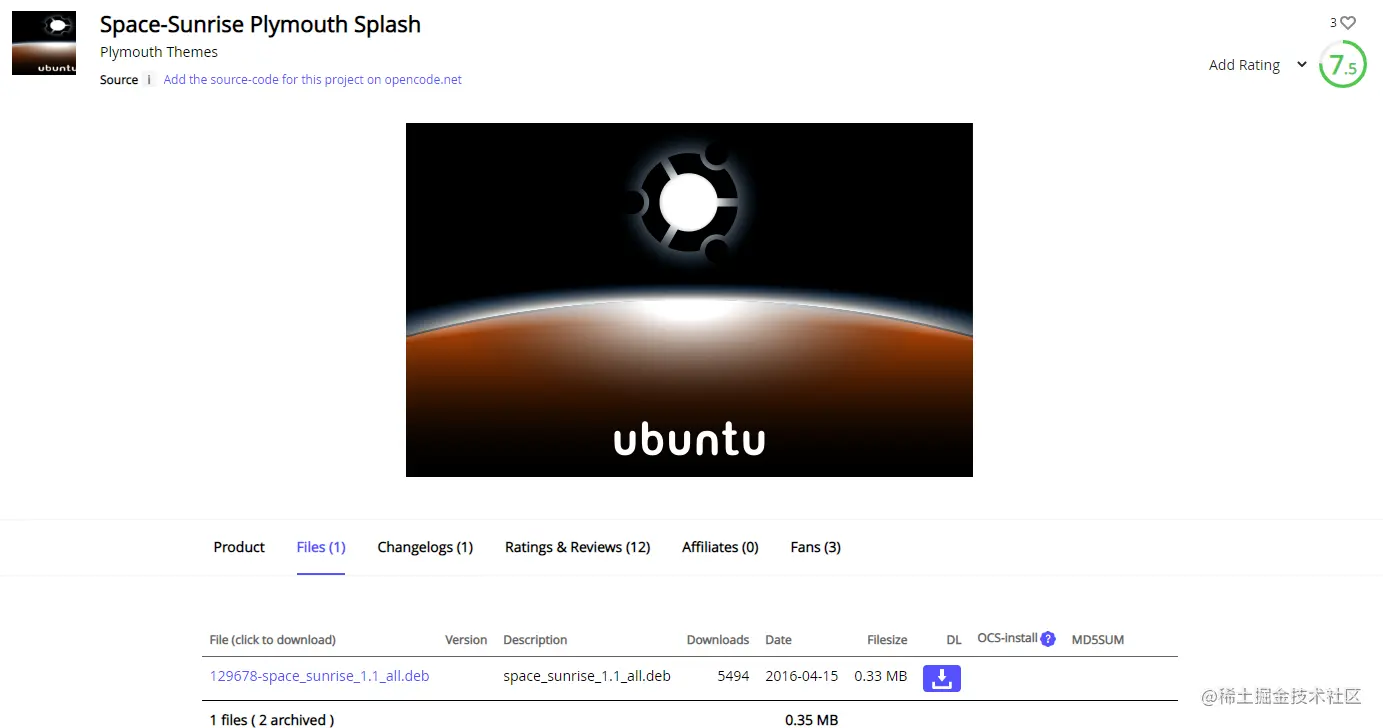Open the large Ubuntu splash preview image
The height and width of the screenshot is (728, 1383).
(x=689, y=300)
